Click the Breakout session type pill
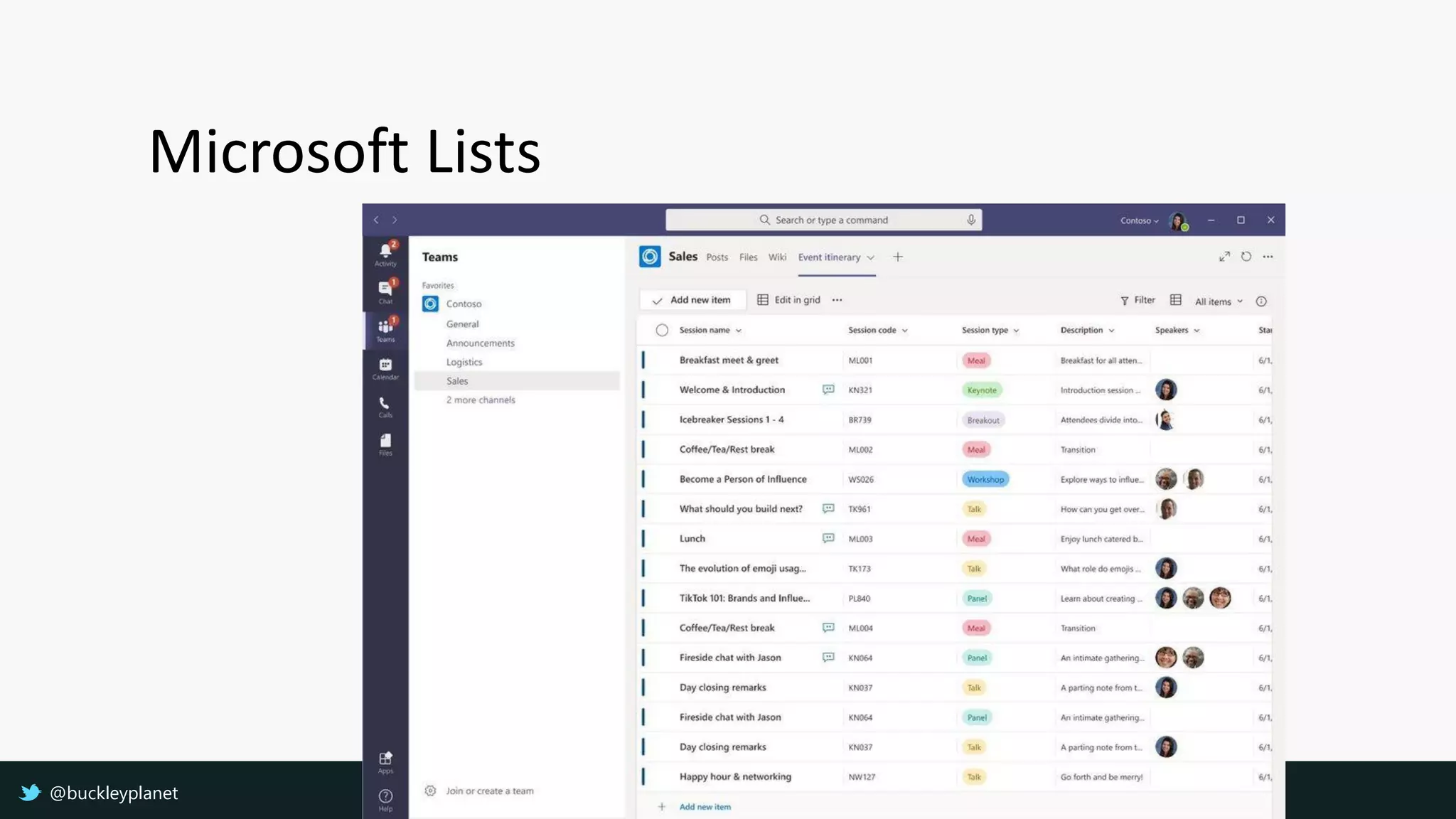This screenshot has height=819, width=1456. click(983, 420)
